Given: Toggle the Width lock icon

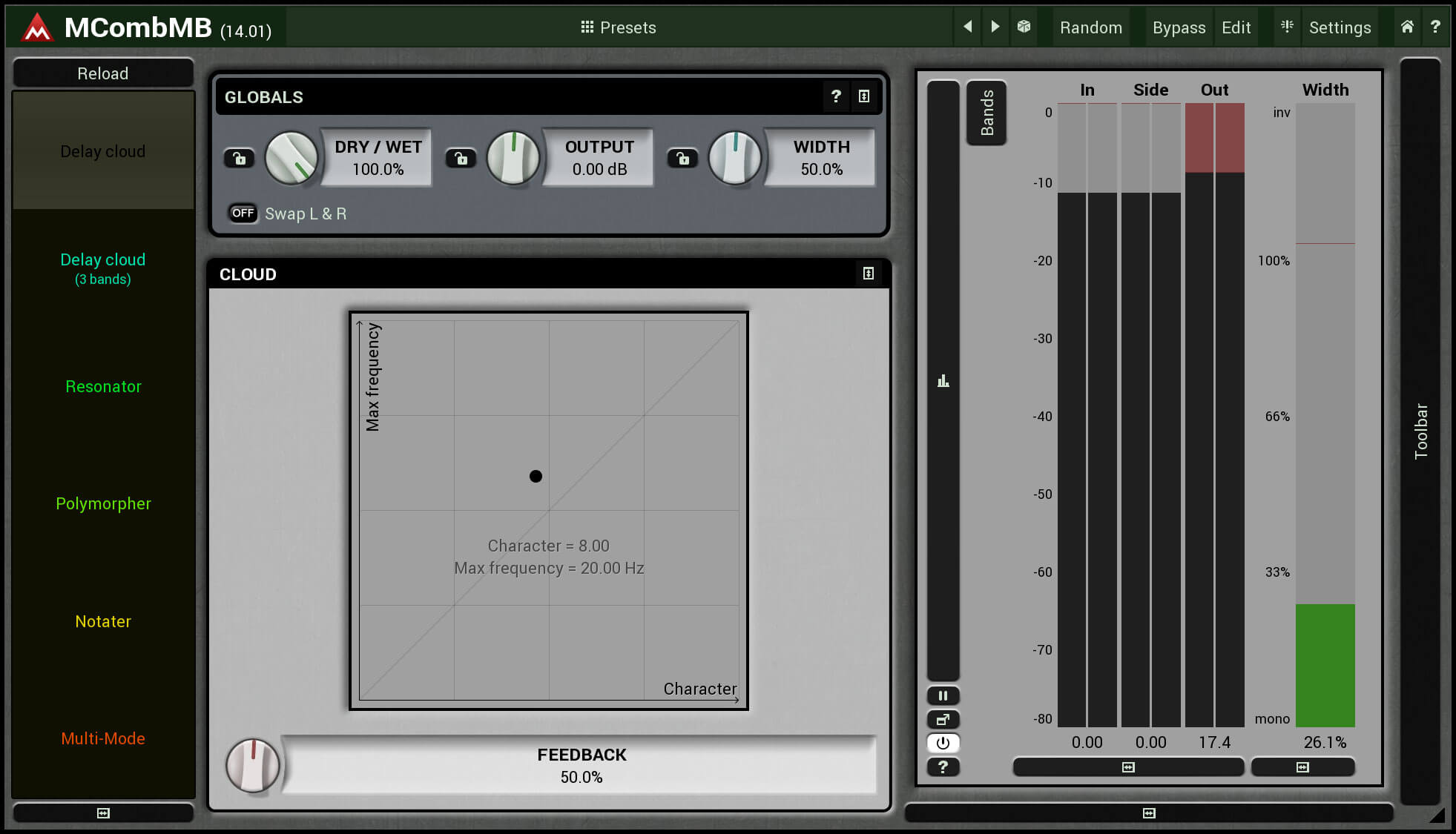Looking at the screenshot, I should coord(682,158).
